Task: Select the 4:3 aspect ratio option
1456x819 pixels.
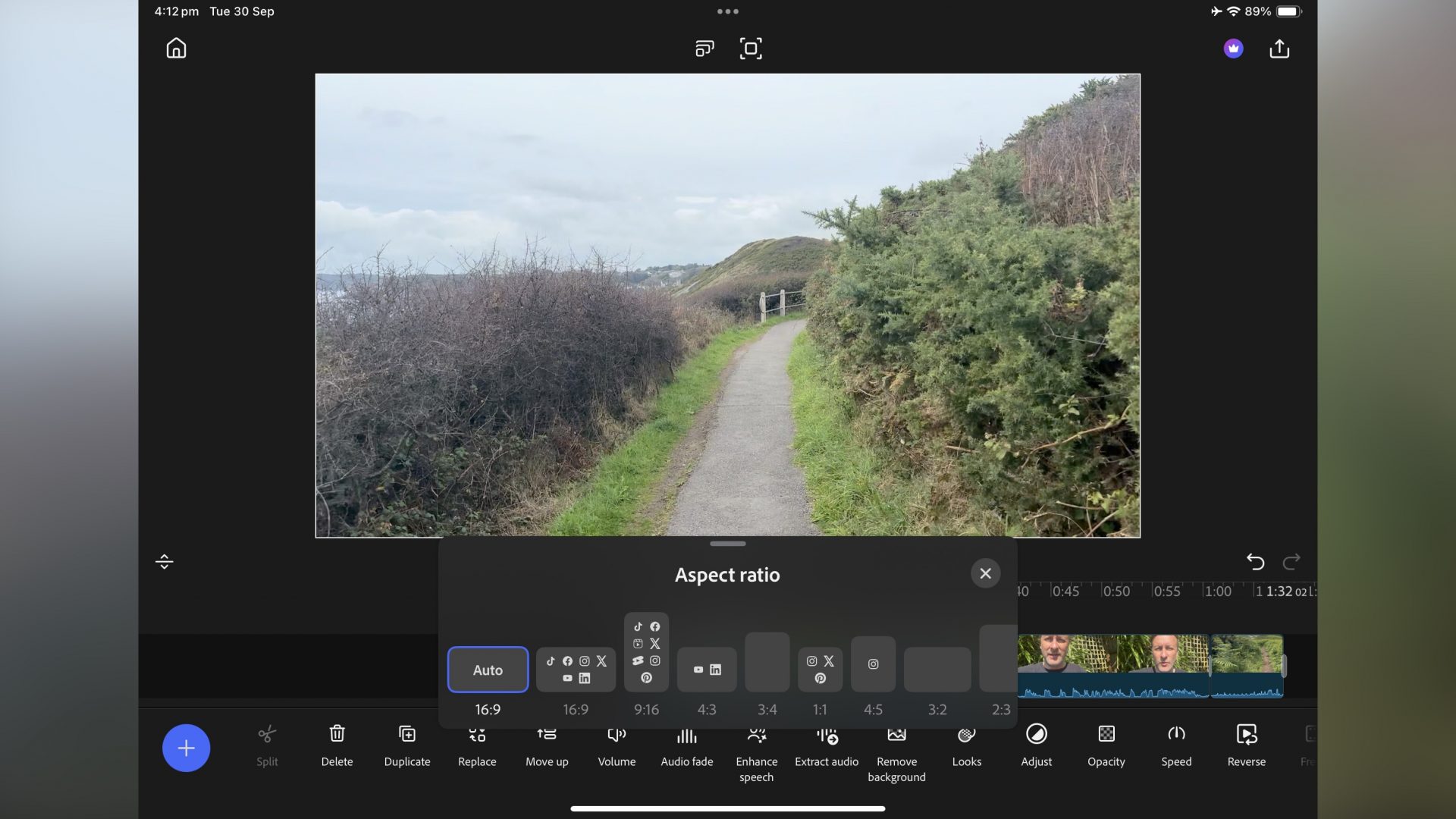Action: tap(706, 670)
